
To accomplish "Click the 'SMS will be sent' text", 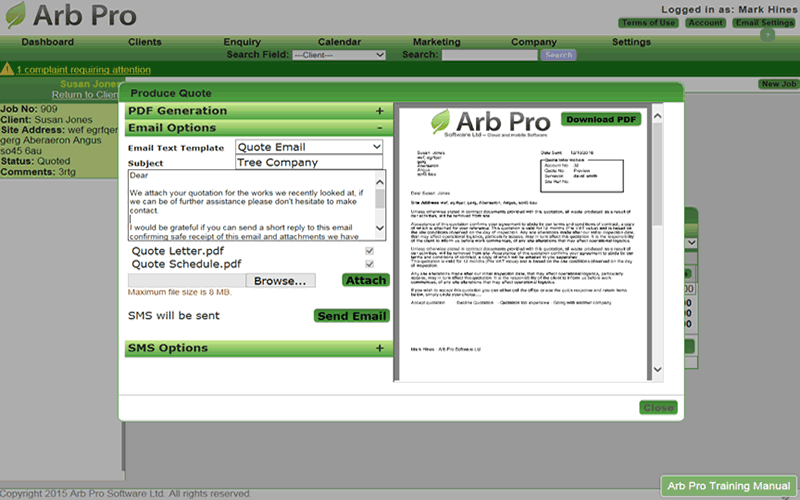I will coord(173,315).
